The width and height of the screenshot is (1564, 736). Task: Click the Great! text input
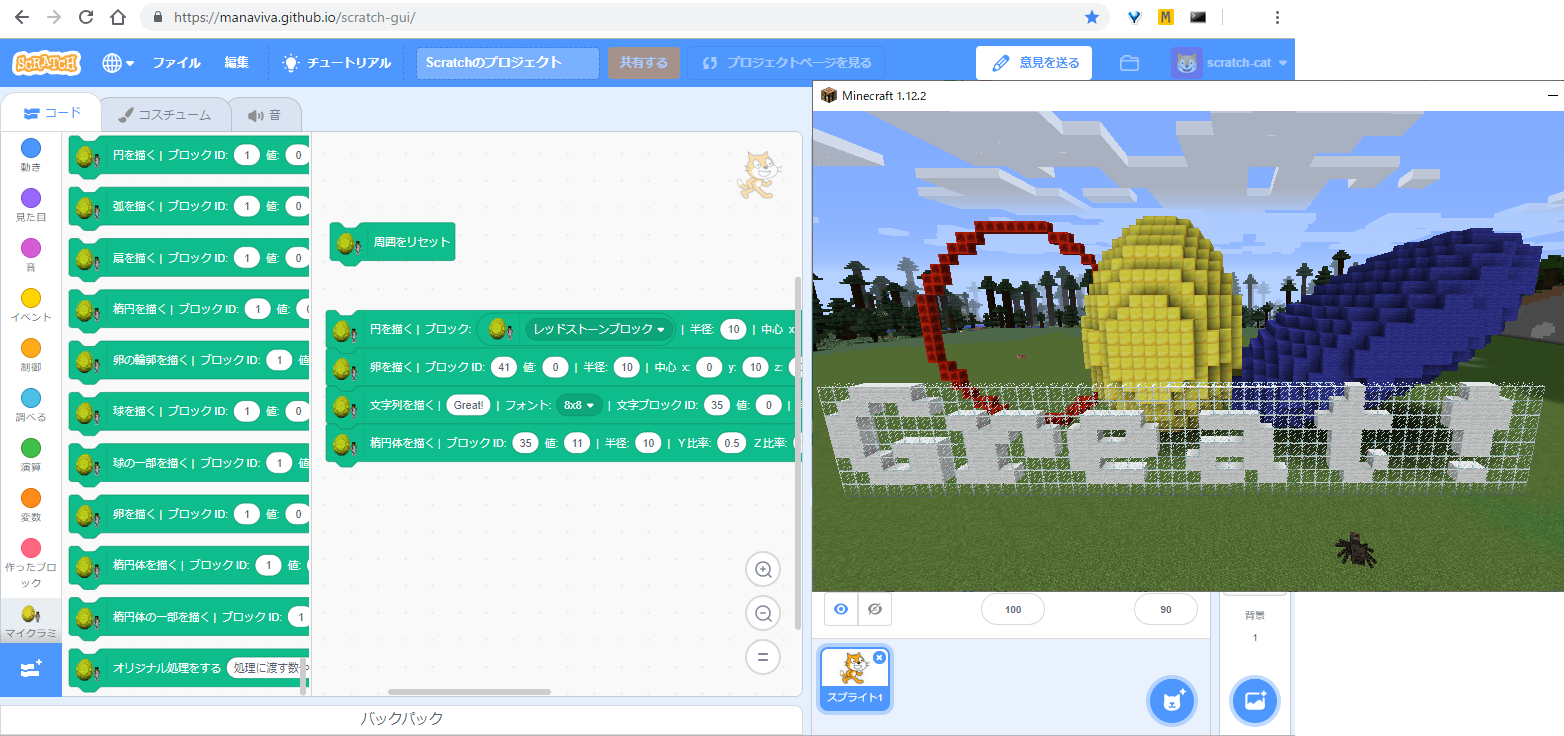point(468,405)
